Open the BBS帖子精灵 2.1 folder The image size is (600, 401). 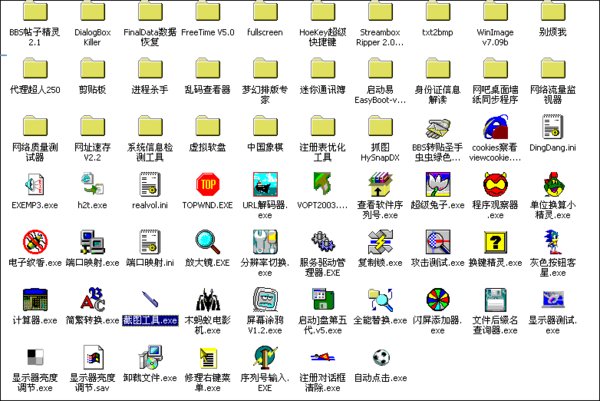click(35, 11)
